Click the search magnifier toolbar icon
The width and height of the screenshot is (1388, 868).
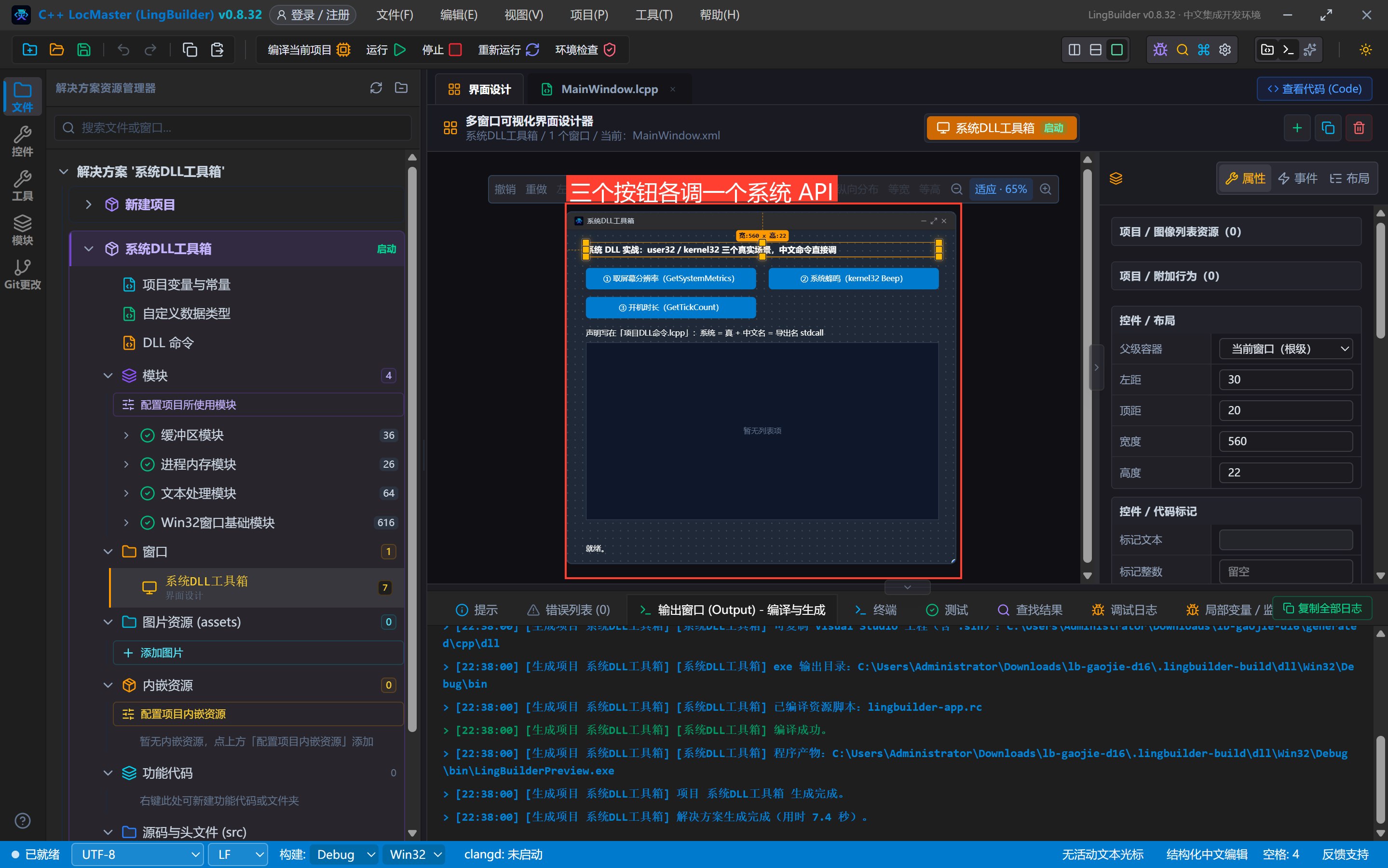coord(1182,50)
